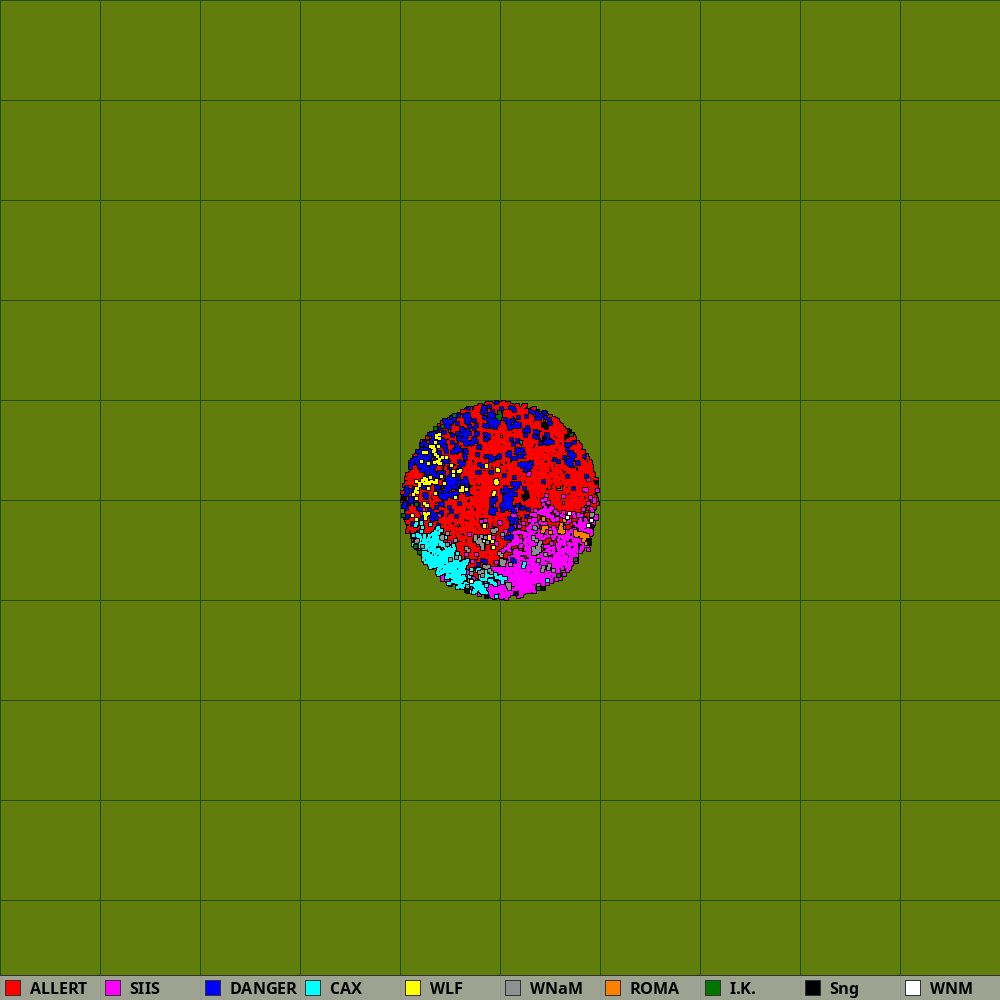Click the small orange patch on the map
Viewport: 1000px width, 1000px height.
581,534
